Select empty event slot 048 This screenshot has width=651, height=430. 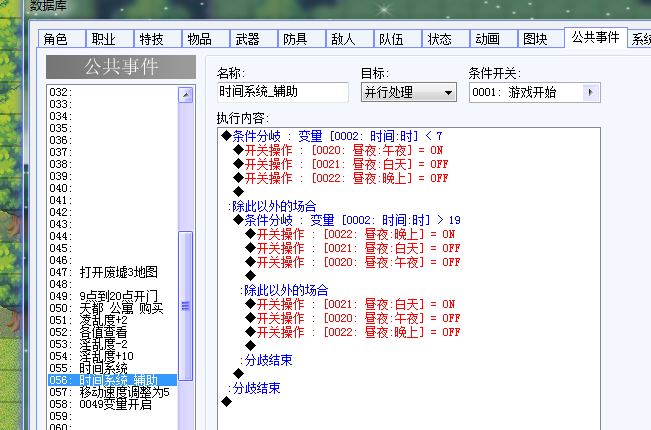pos(113,284)
